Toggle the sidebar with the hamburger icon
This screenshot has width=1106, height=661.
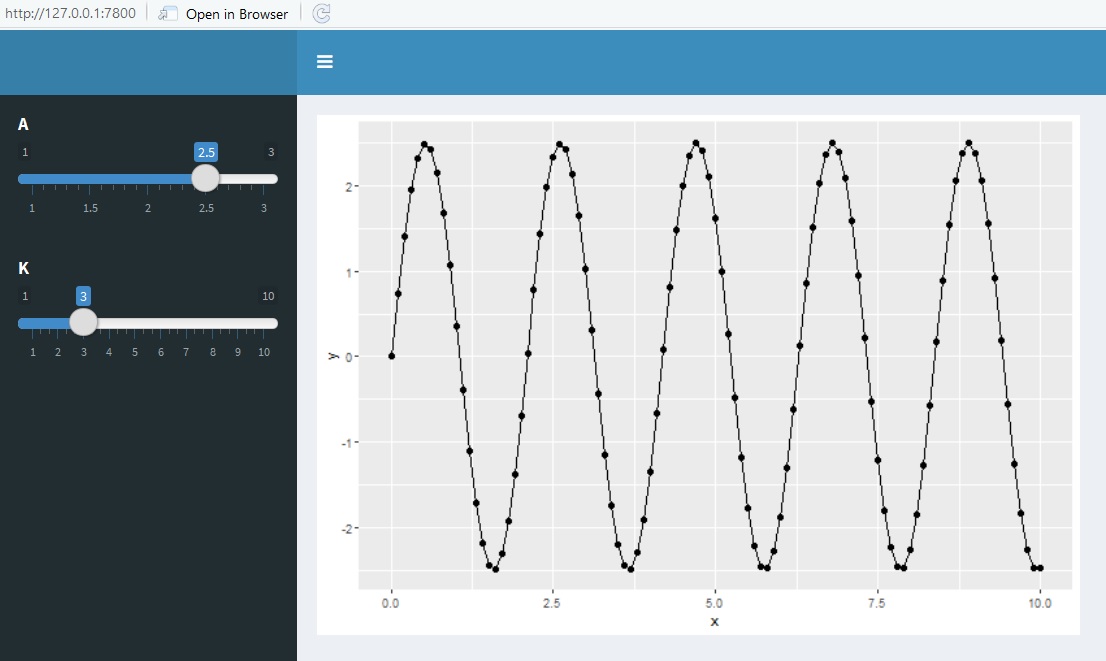324,61
